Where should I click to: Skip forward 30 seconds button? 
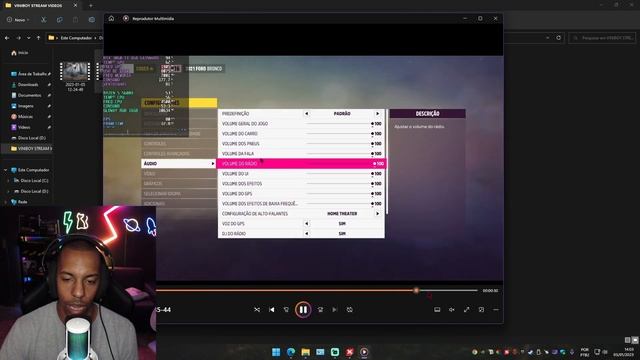click(x=320, y=310)
